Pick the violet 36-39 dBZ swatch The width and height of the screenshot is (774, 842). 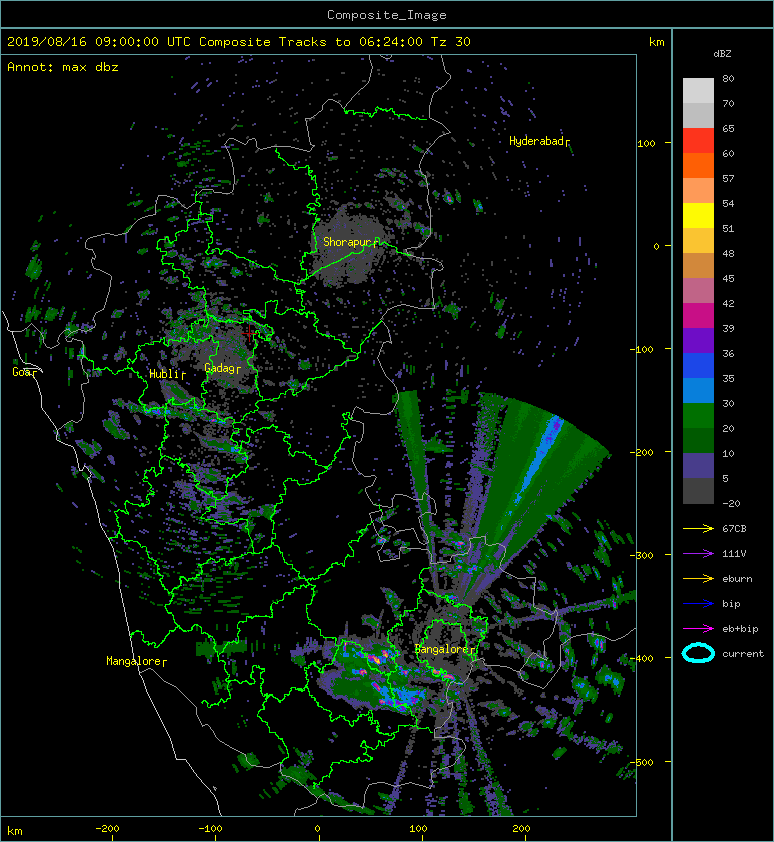coord(698,340)
